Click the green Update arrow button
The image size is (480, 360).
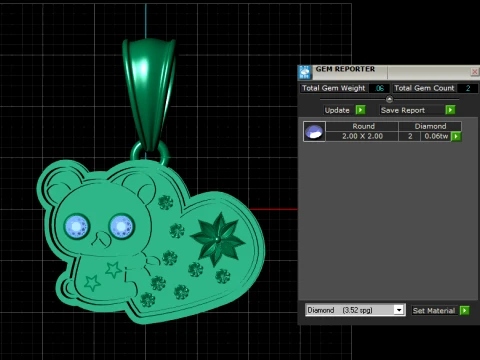click(x=360, y=110)
